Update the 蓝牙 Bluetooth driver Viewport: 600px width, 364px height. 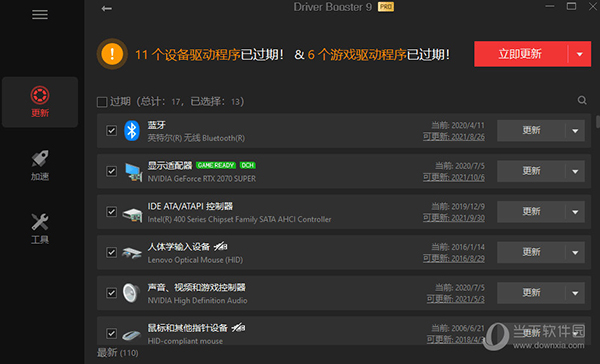[x=531, y=131]
